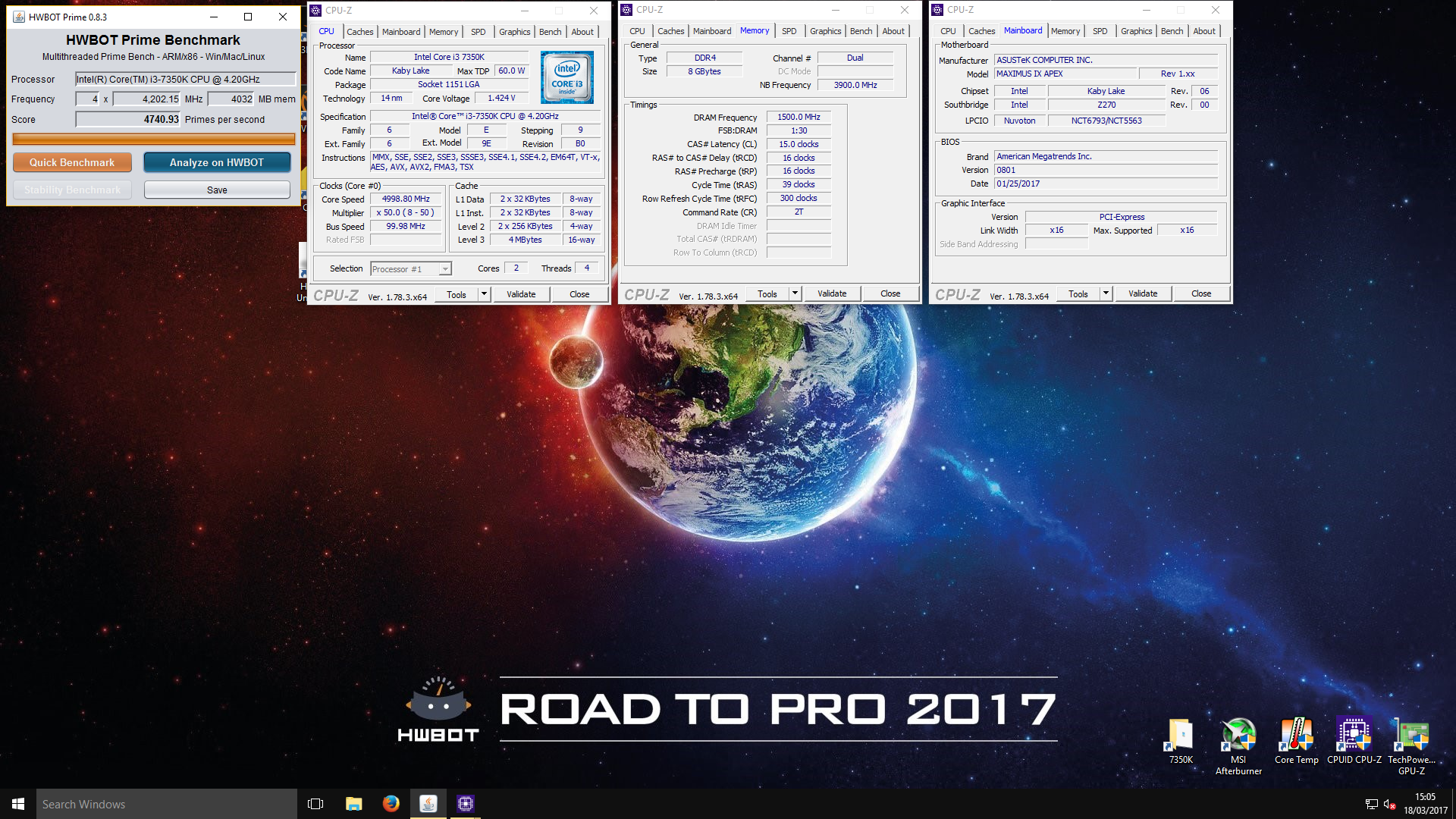Click Close button in Mainboard window
This screenshot has width=1456, height=819.
point(1201,293)
